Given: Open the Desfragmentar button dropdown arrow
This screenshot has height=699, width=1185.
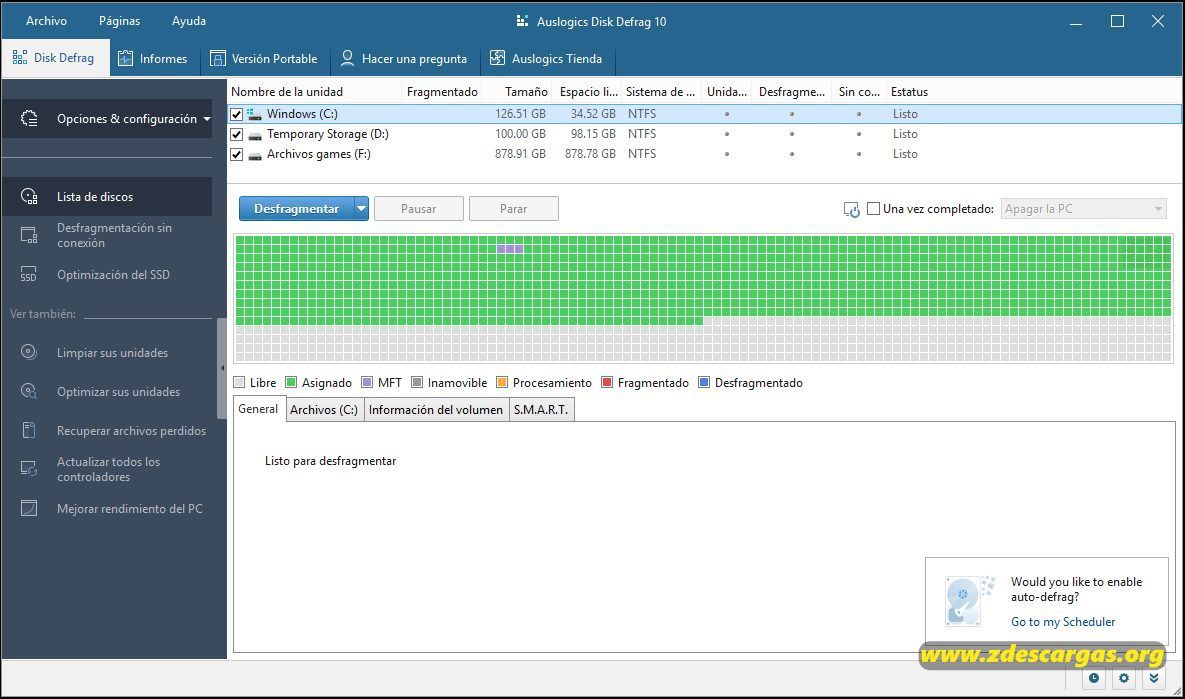Looking at the screenshot, I should coord(361,209).
